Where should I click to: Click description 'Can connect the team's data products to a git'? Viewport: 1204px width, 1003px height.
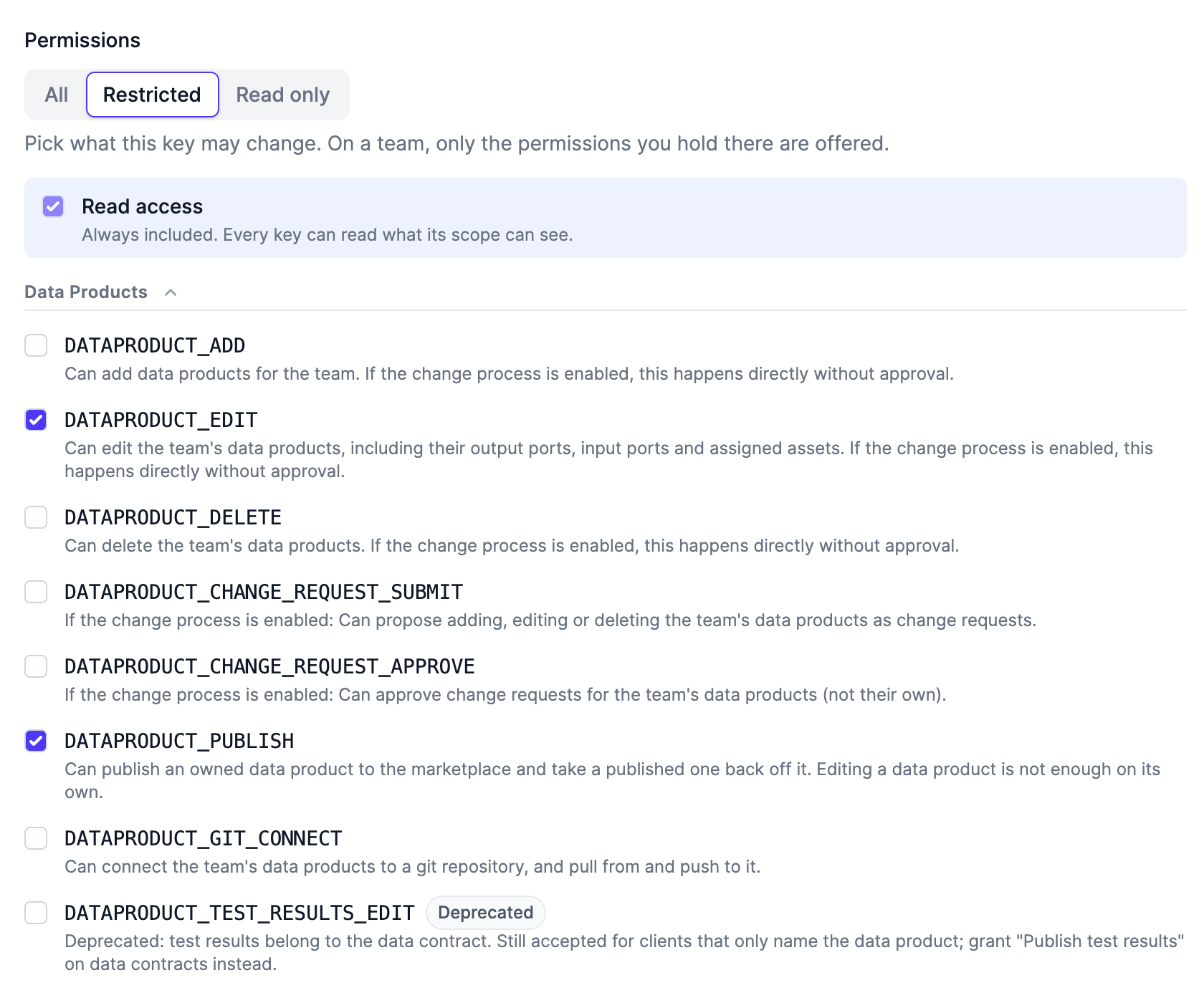[x=413, y=867]
